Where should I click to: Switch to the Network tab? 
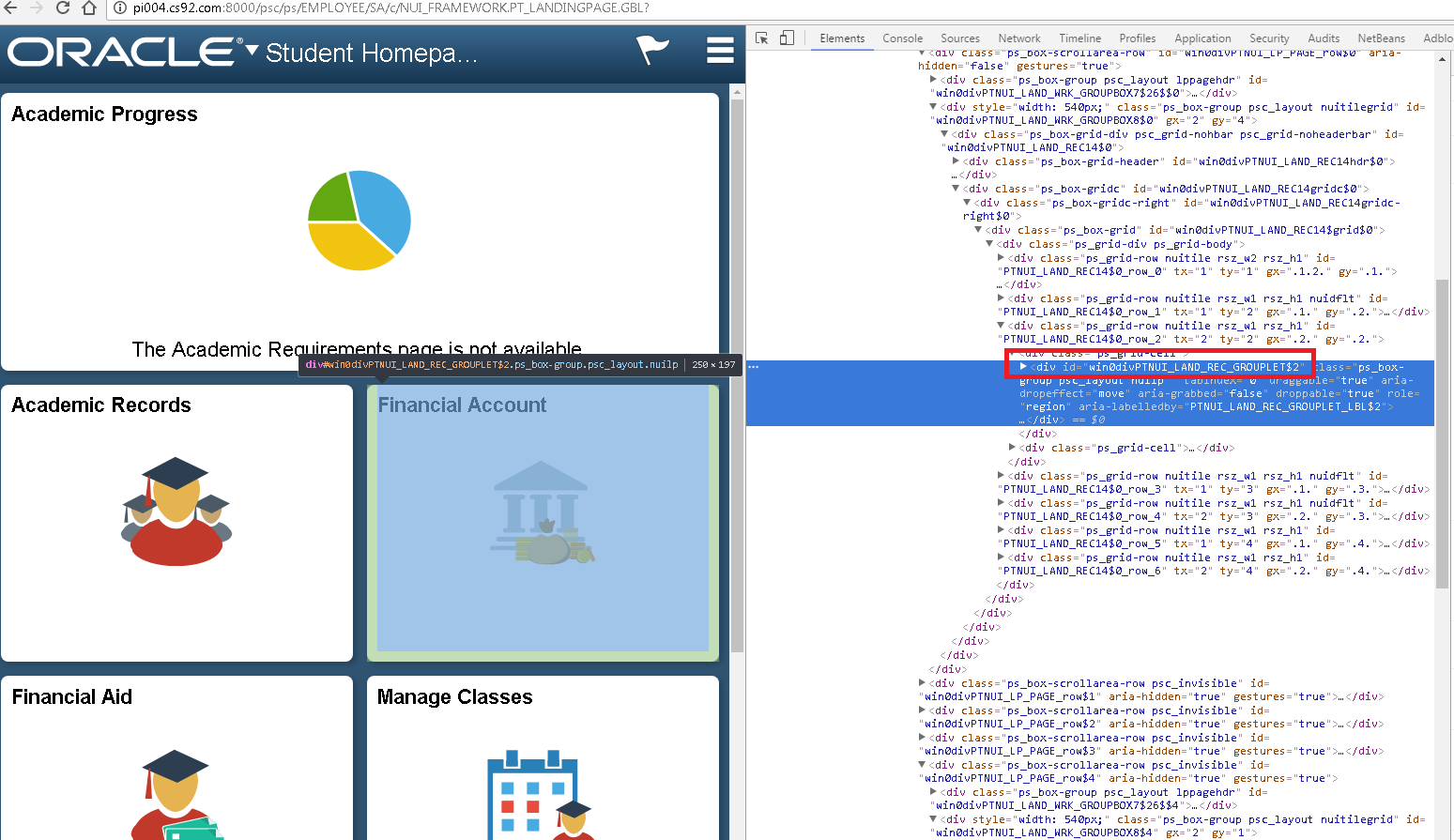(1019, 38)
